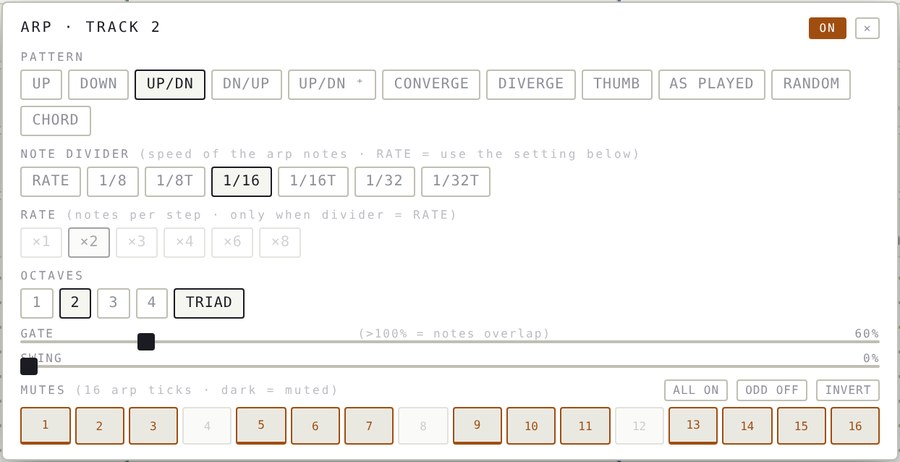
Task: Mute arp tick 13
Action: click(693, 426)
